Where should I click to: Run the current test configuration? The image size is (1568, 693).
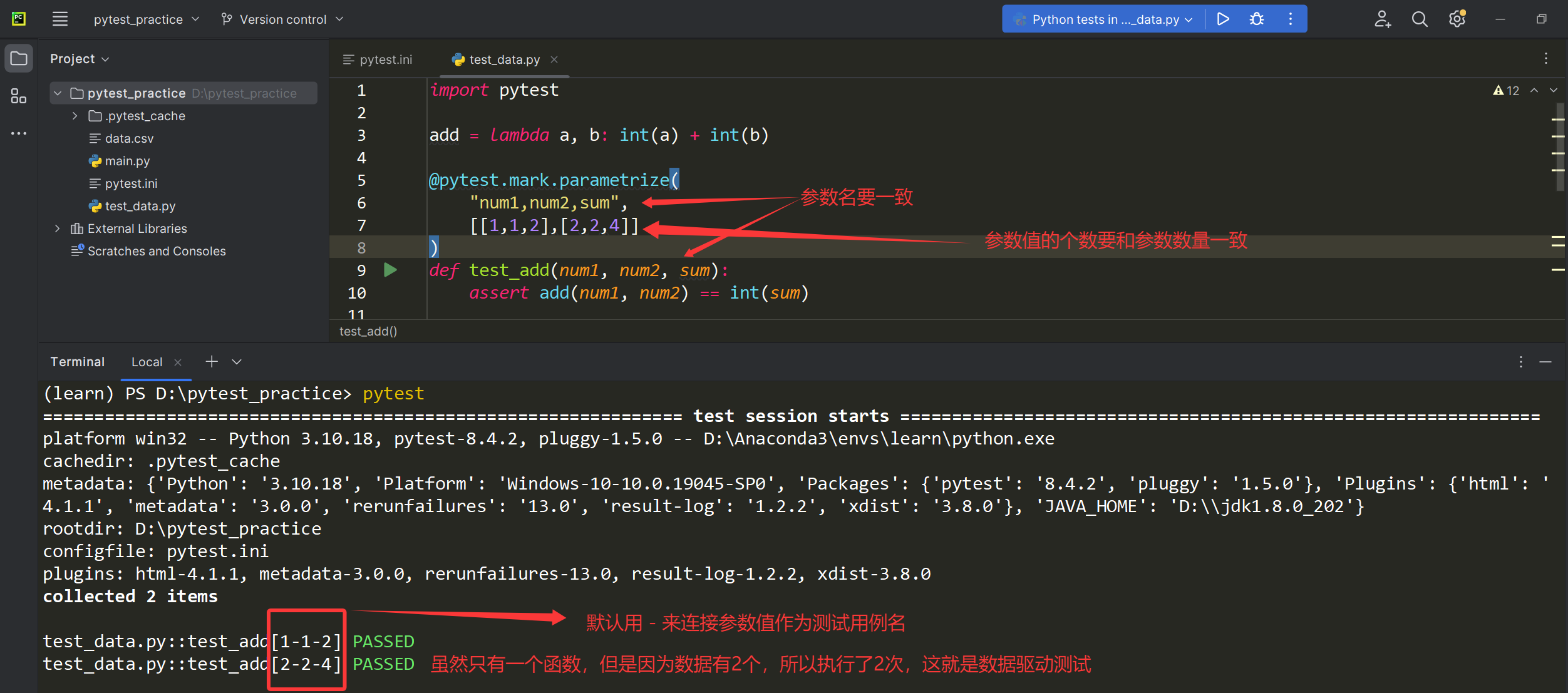pos(1222,19)
